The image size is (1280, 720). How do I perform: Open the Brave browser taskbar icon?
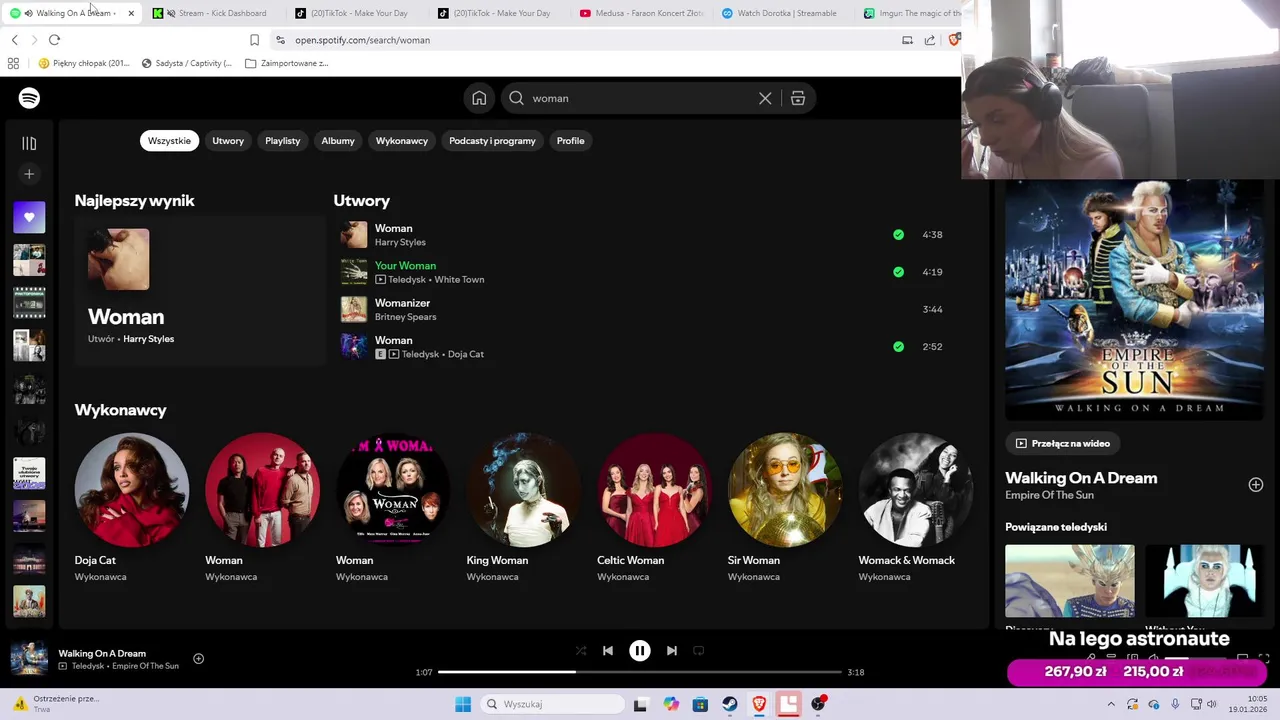(x=759, y=704)
